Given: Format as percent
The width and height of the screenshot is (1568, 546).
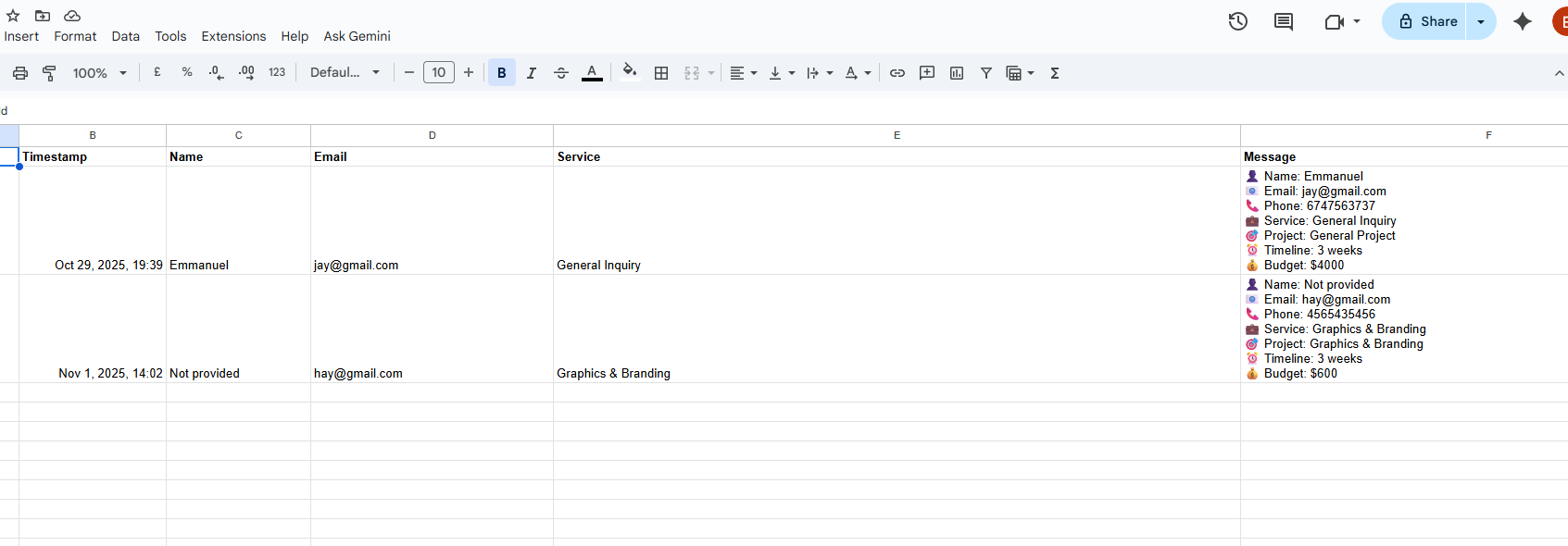Looking at the screenshot, I should tap(187, 72).
